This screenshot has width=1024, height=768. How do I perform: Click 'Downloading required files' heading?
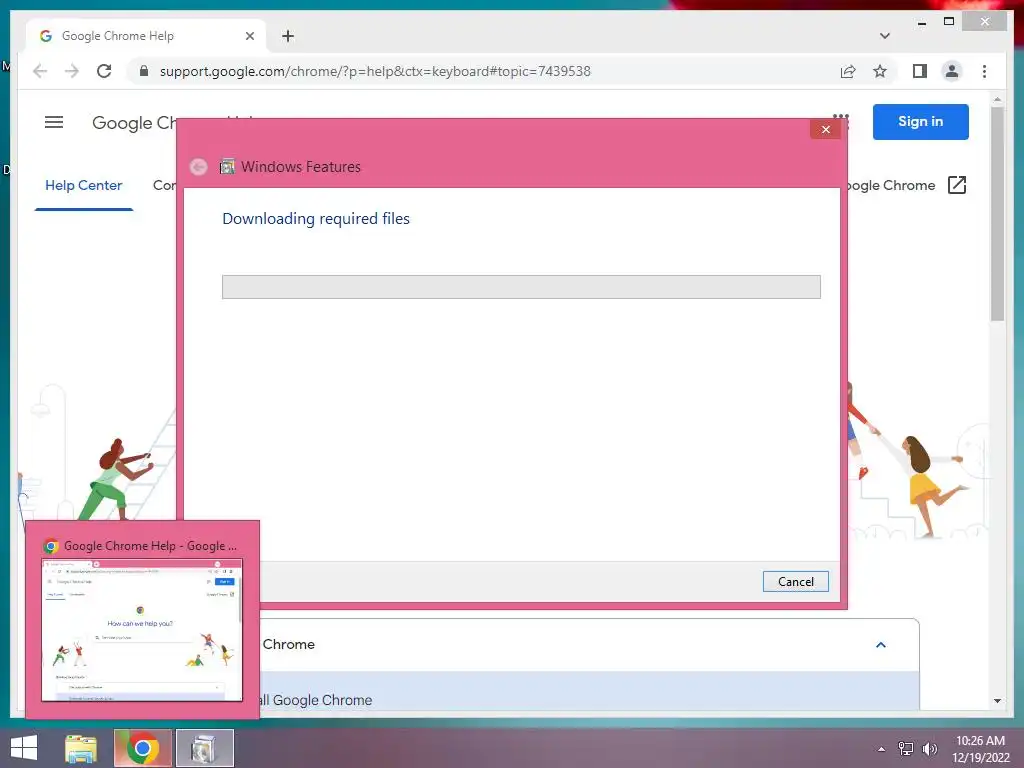click(x=316, y=219)
